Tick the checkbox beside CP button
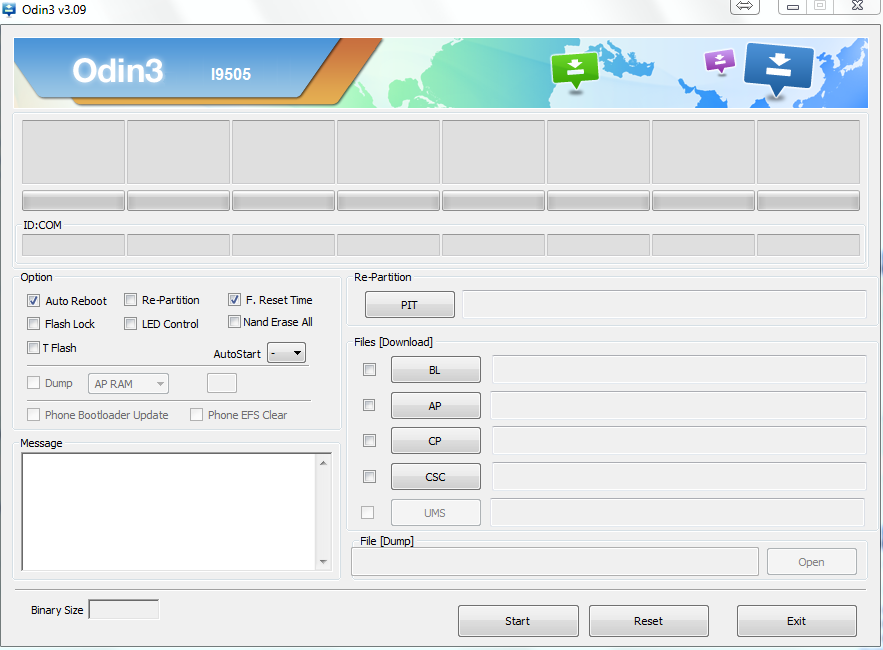This screenshot has width=883, height=650. tap(369, 440)
